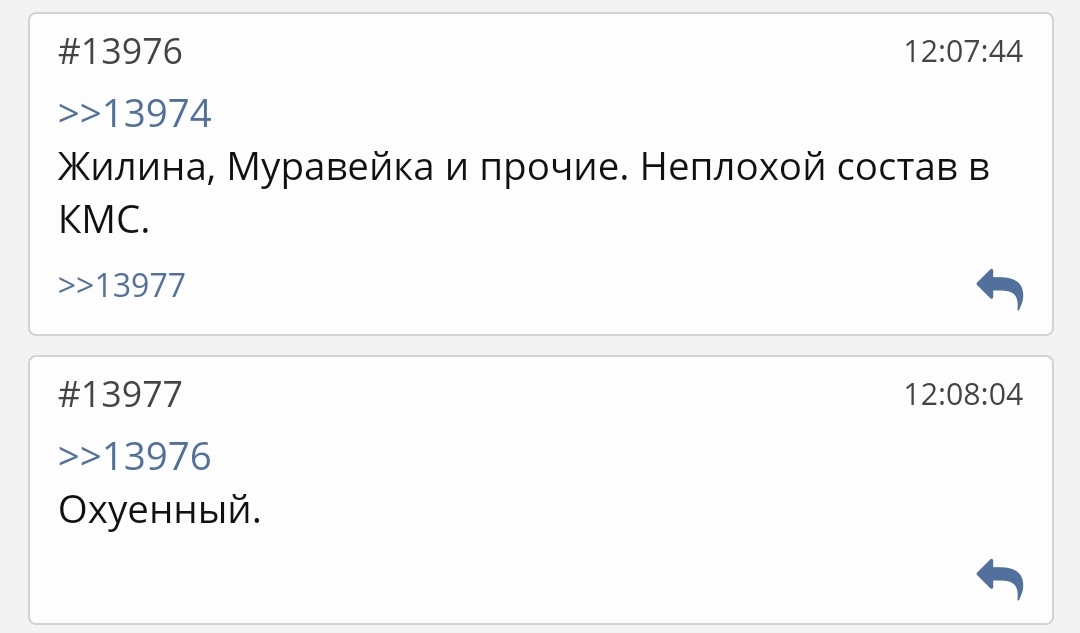Click the 12:08:04 timestamp
The image size is (1080, 633).
click(963, 394)
